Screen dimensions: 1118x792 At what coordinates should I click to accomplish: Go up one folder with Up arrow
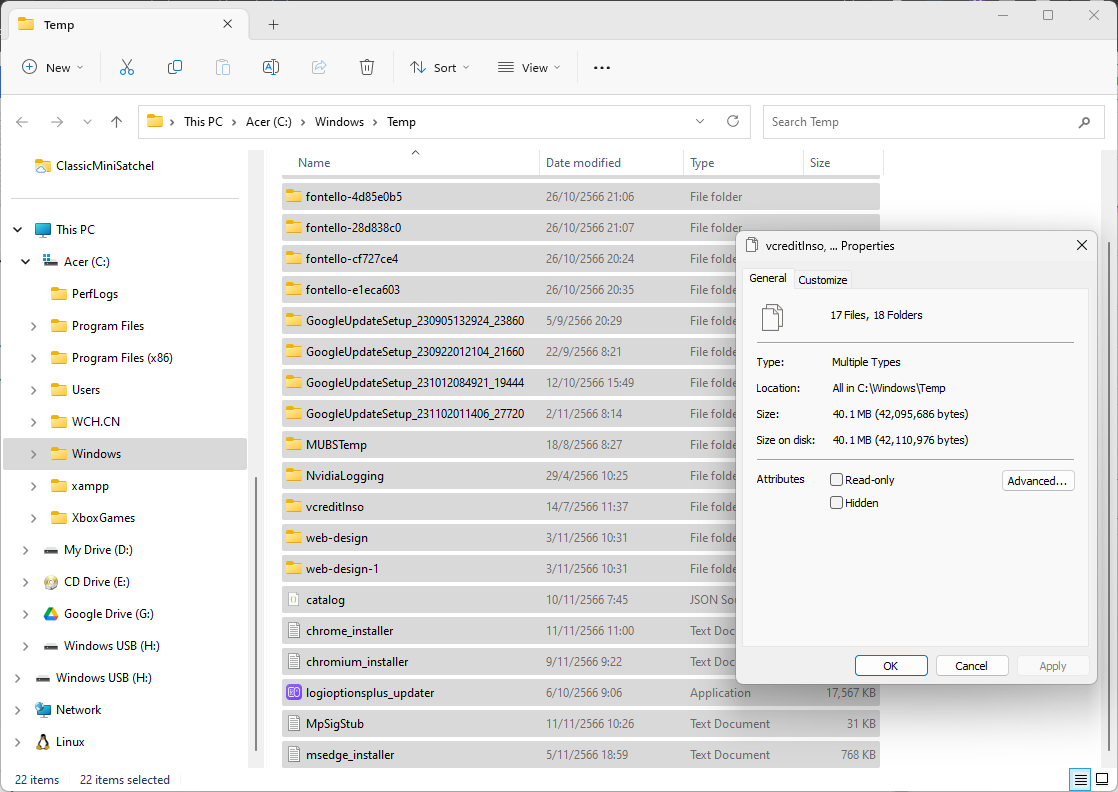coord(116,122)
